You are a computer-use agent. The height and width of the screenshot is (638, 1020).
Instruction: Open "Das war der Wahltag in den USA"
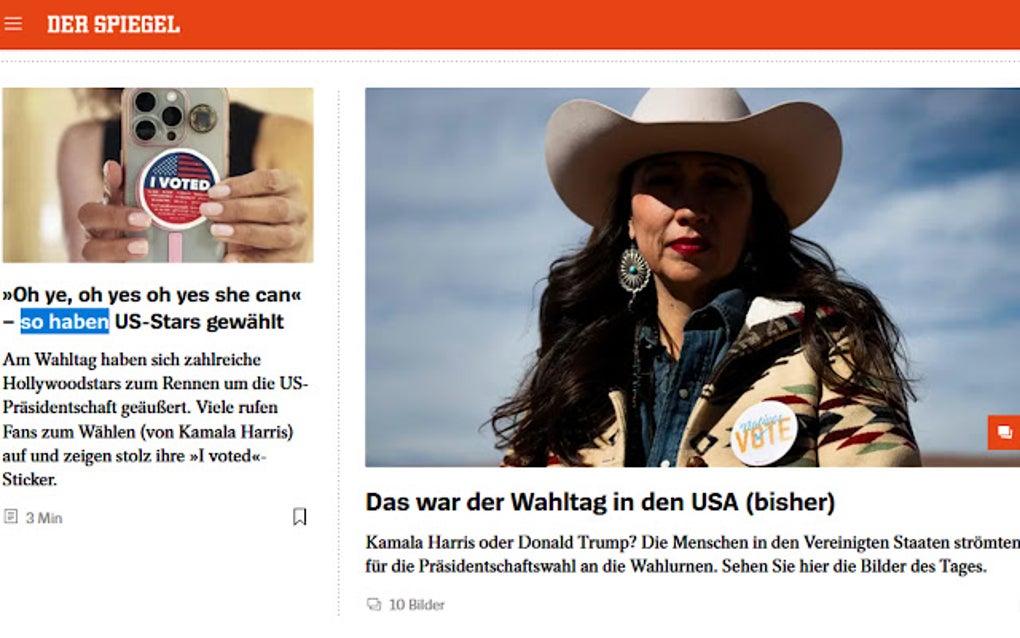pyautogui.click(x=600, y=502)
